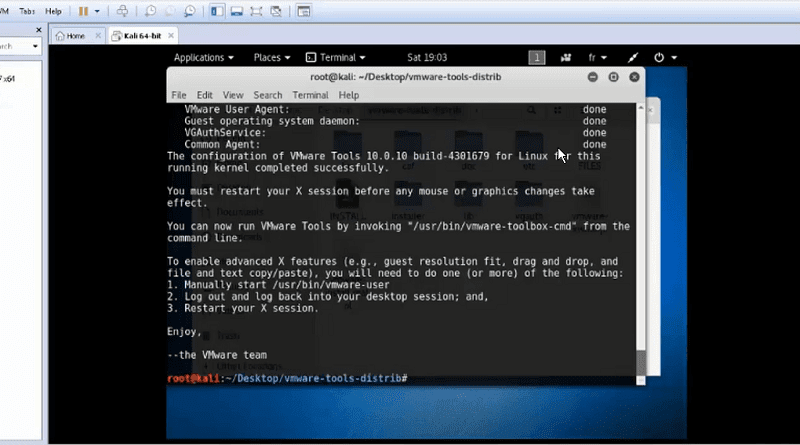Open the Kali Applications menu

click(x=204, y=58)
